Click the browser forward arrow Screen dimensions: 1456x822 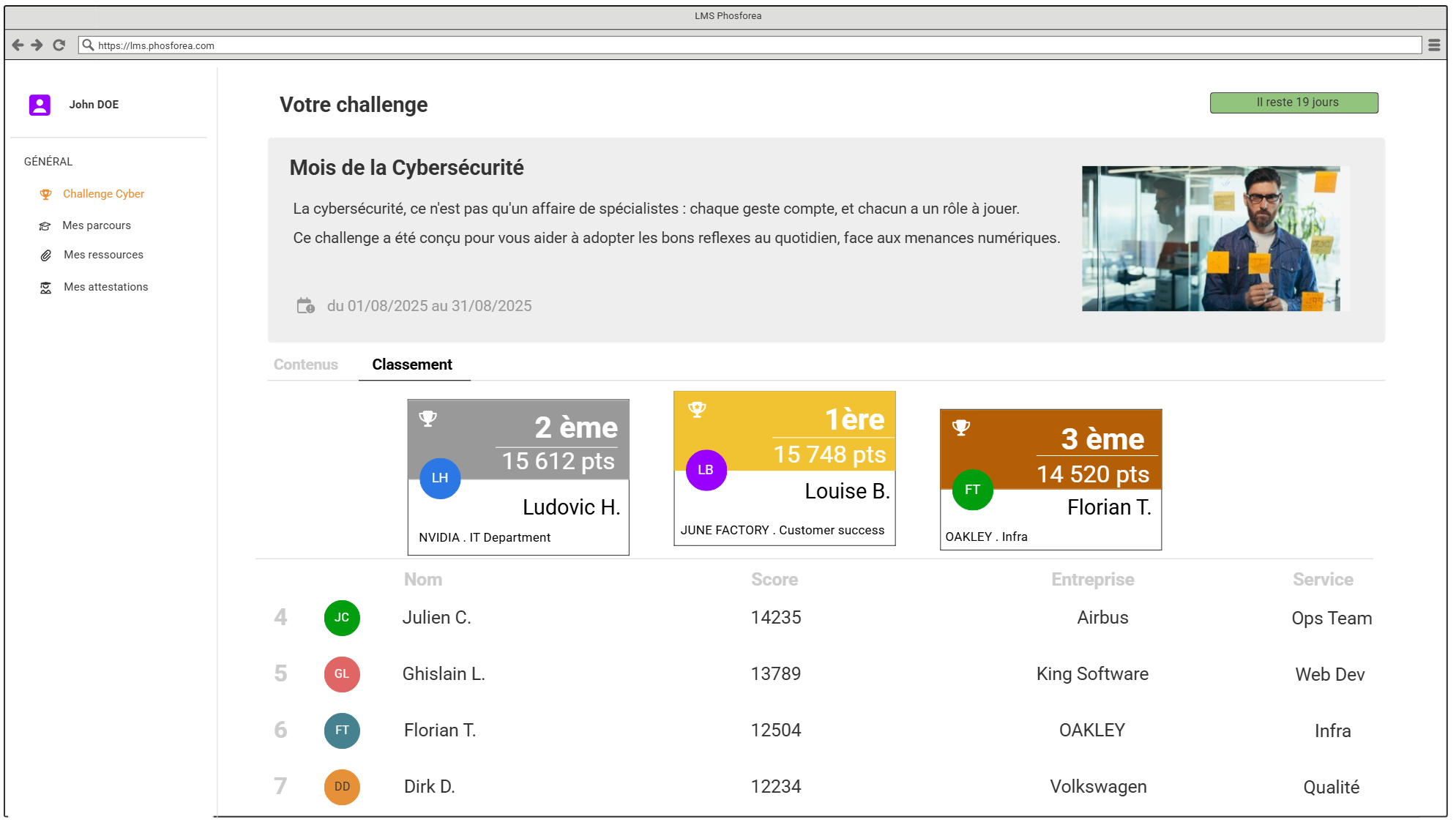tap(37, 45)
